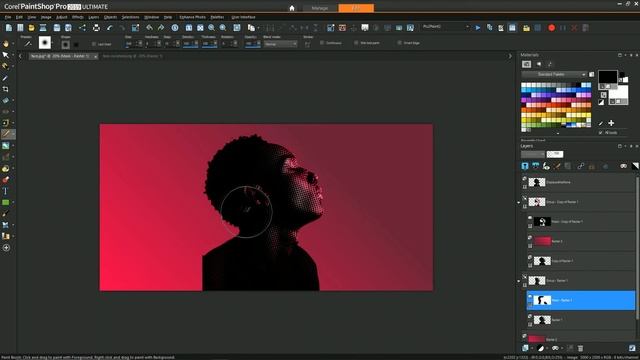This screenshot has width=640, height=360.
Task: Click the Save icon
Action: (x=57, y=28)
